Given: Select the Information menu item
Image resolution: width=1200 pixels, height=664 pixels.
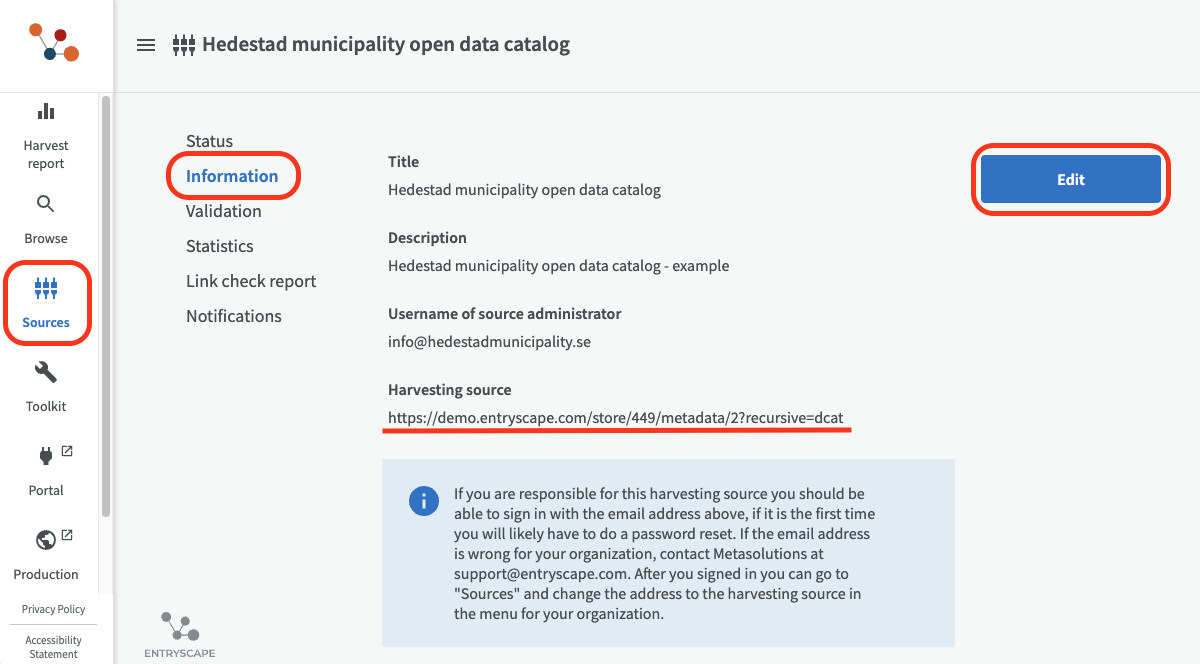Looking at the screenshot, I should pos(232,176).
